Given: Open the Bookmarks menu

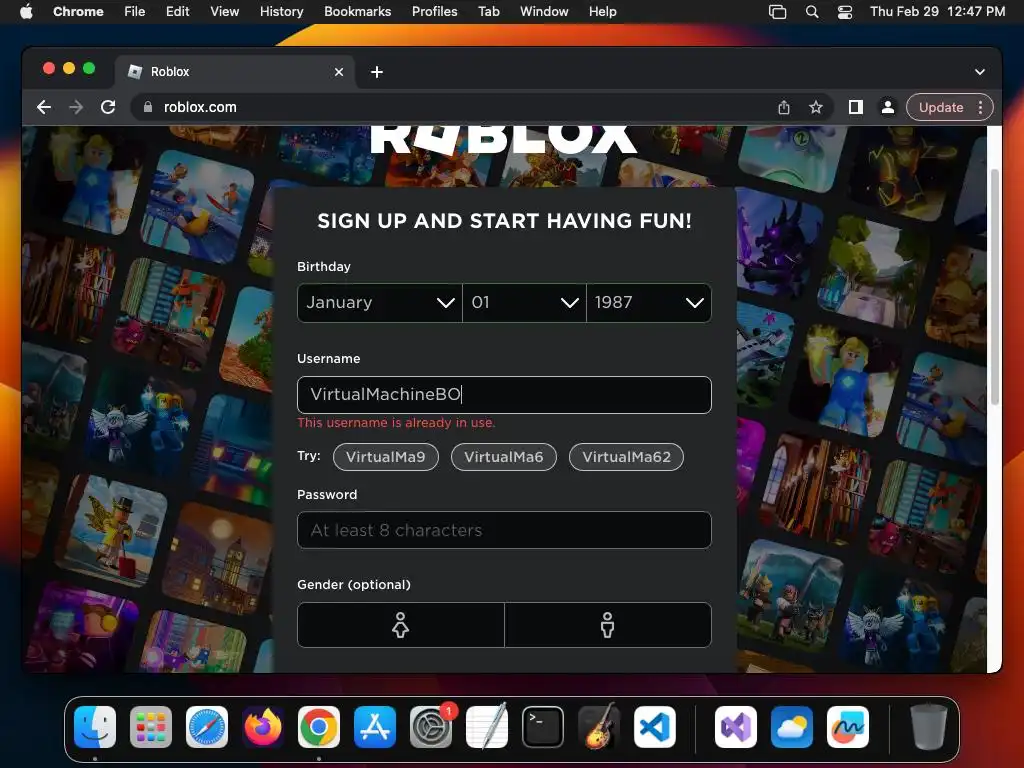Looking at the screenshot, I should (x=357, y=11).
